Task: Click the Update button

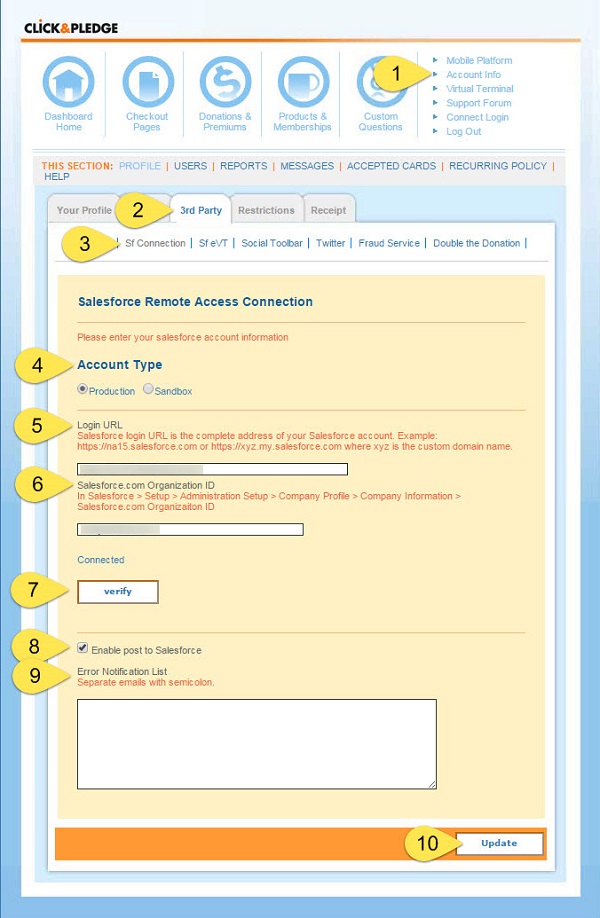Action: tap(499, 843)
